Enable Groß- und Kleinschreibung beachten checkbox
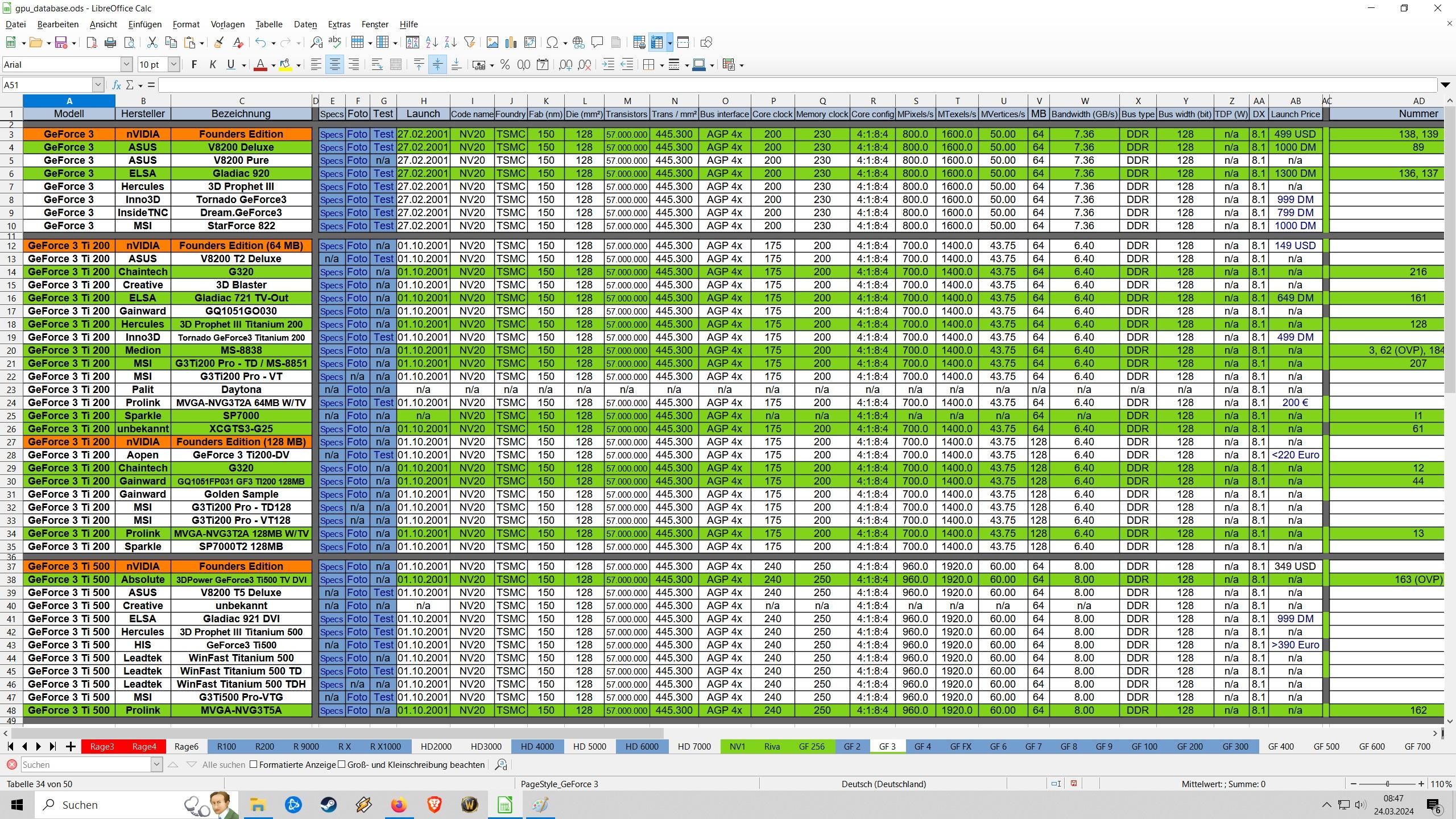Image resolution: width=1456 pixels, height=819 pixels. point(342,765)
